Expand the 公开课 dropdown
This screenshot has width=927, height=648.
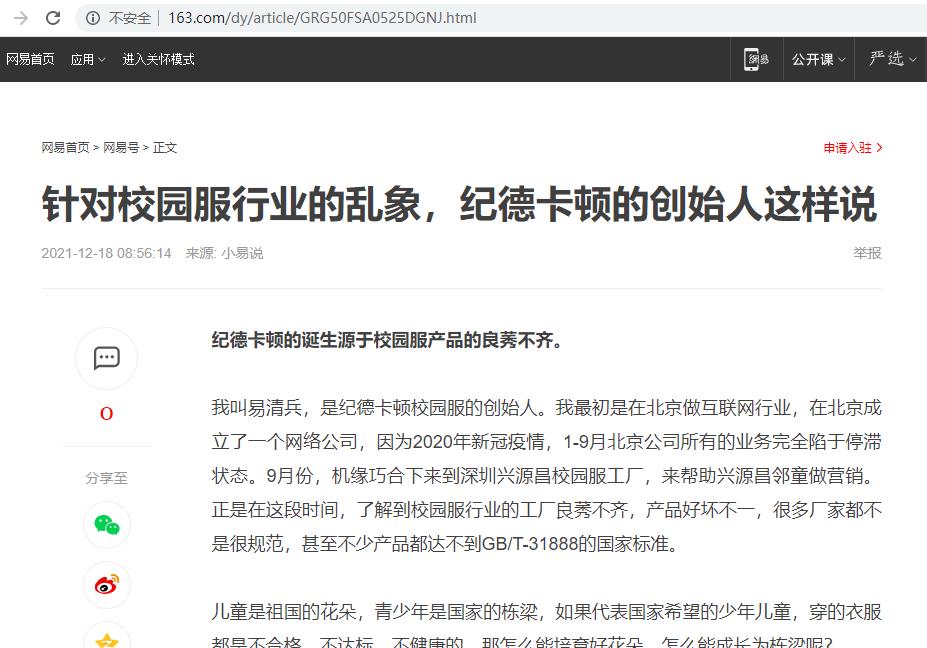818,59
